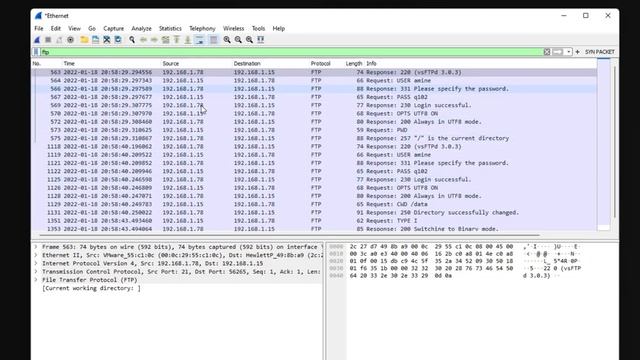
Task: Start capture with the shark fin icon
Action: coord(37,40)
